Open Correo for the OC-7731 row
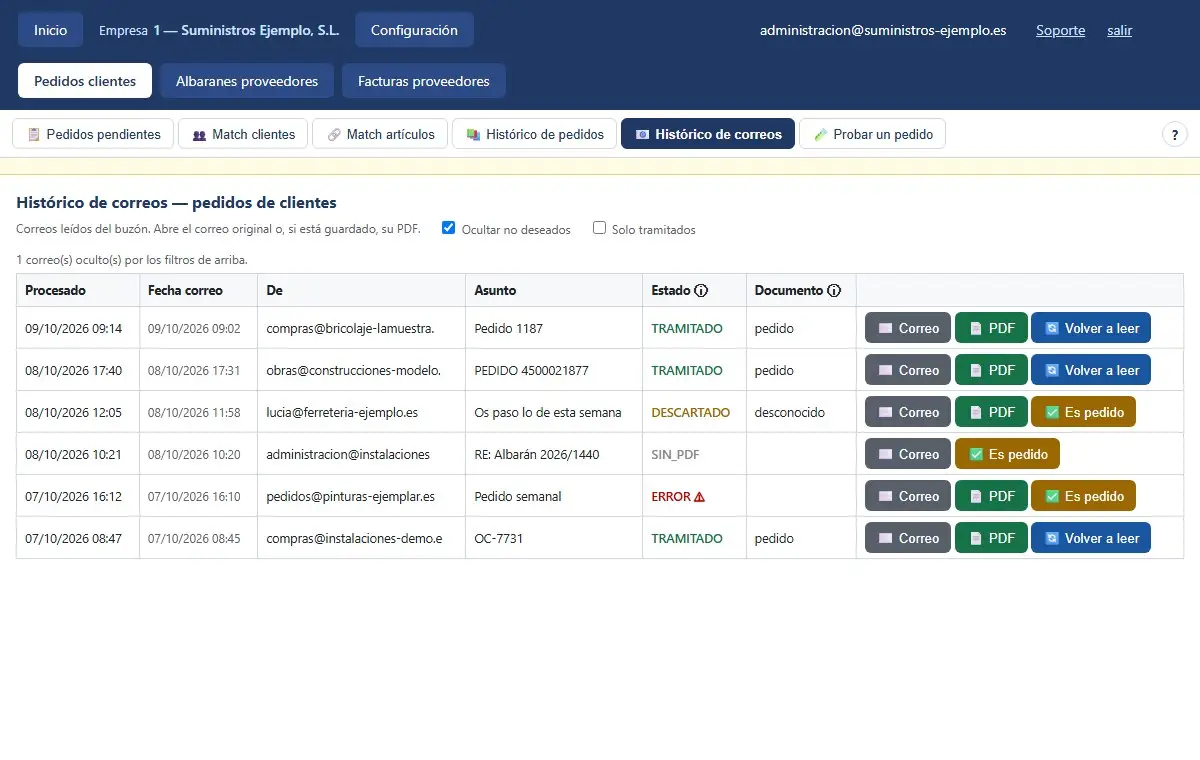This screenshot has height=760, width=1200. (x=908, y=538)
